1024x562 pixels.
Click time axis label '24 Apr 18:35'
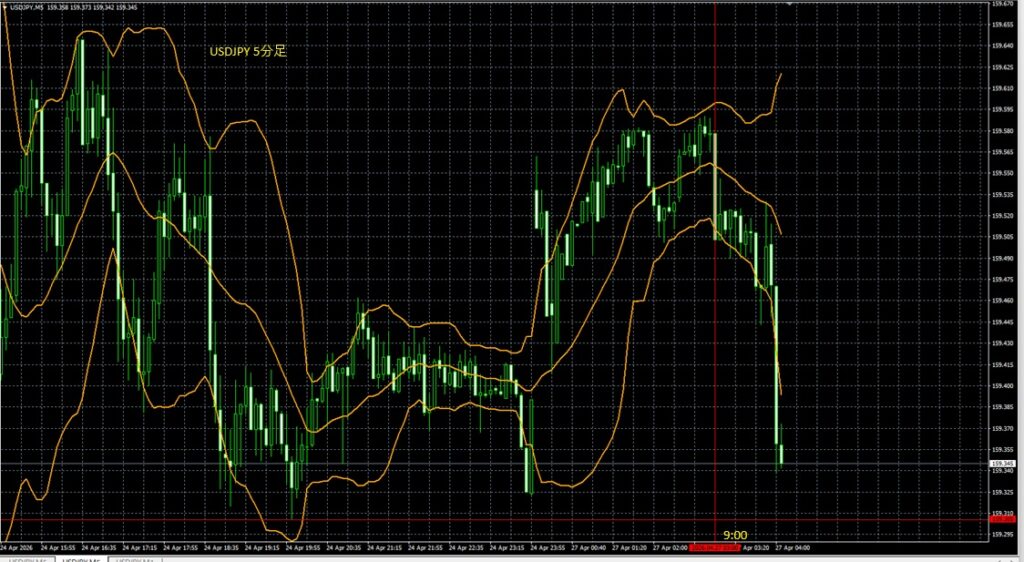222,548
